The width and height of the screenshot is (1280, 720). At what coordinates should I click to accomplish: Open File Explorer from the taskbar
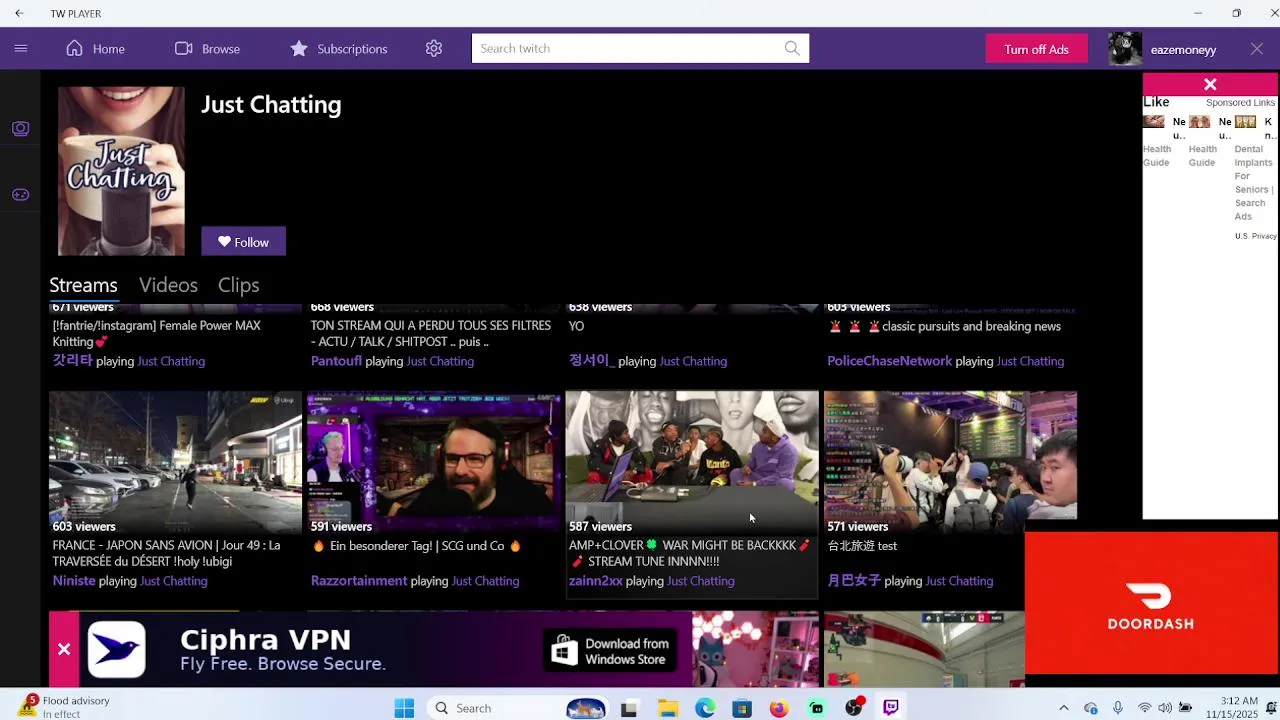(x=668, y=708)
